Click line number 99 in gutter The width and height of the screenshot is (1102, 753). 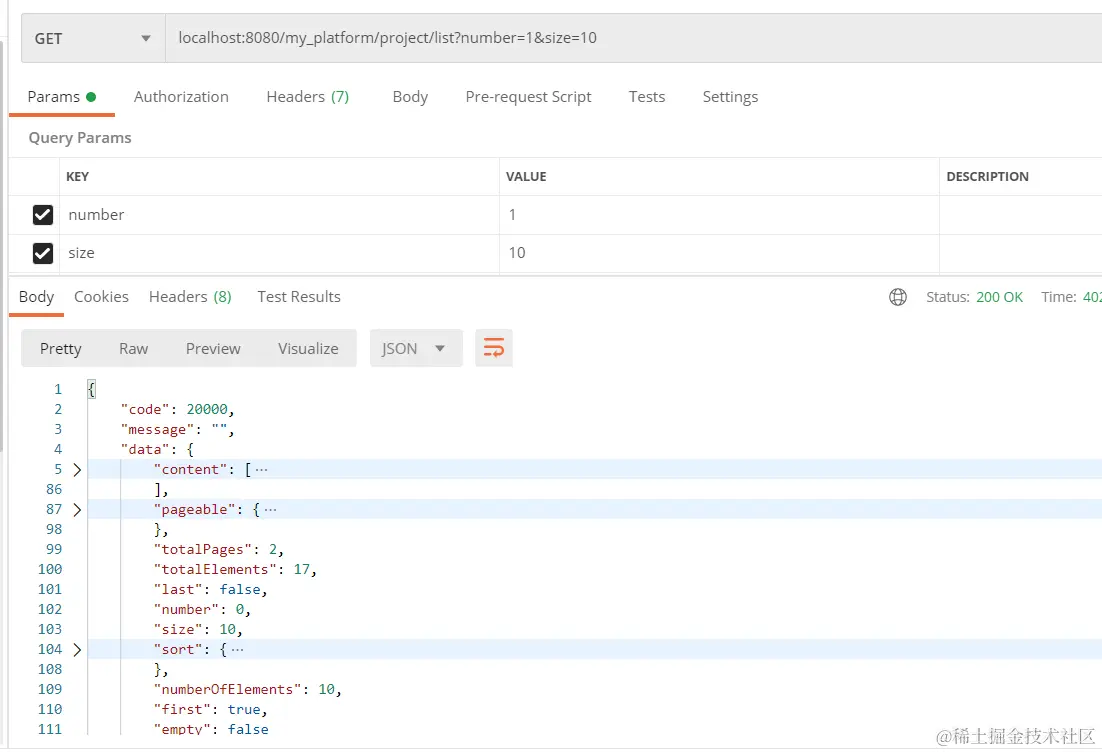pos(54,550)
